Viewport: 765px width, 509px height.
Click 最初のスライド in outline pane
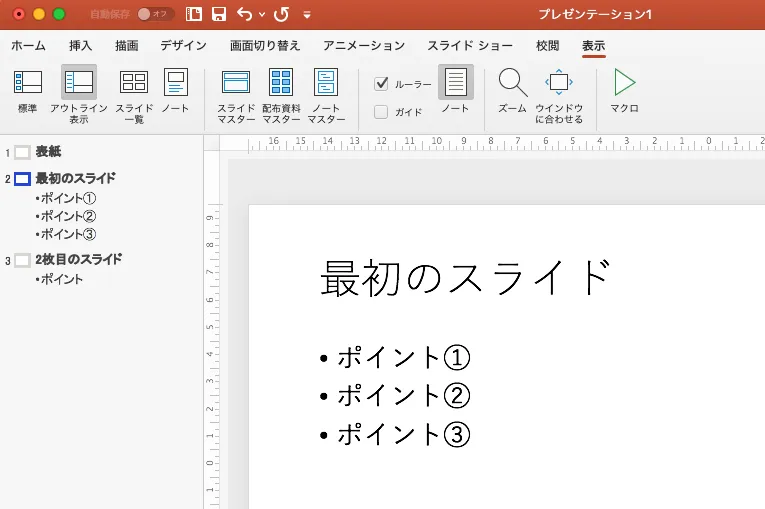pos(76,179)
